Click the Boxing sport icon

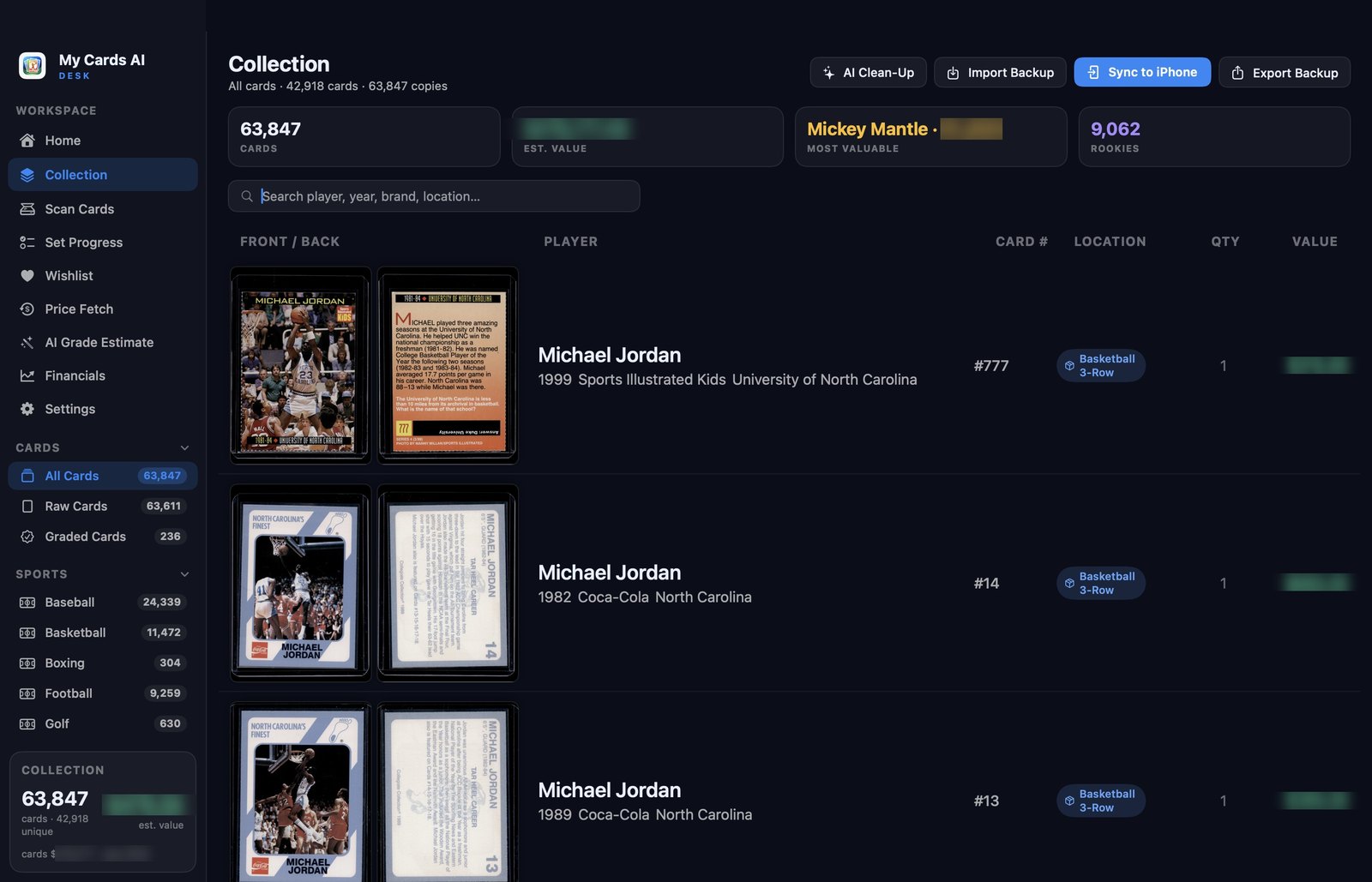tap(27, 663)
